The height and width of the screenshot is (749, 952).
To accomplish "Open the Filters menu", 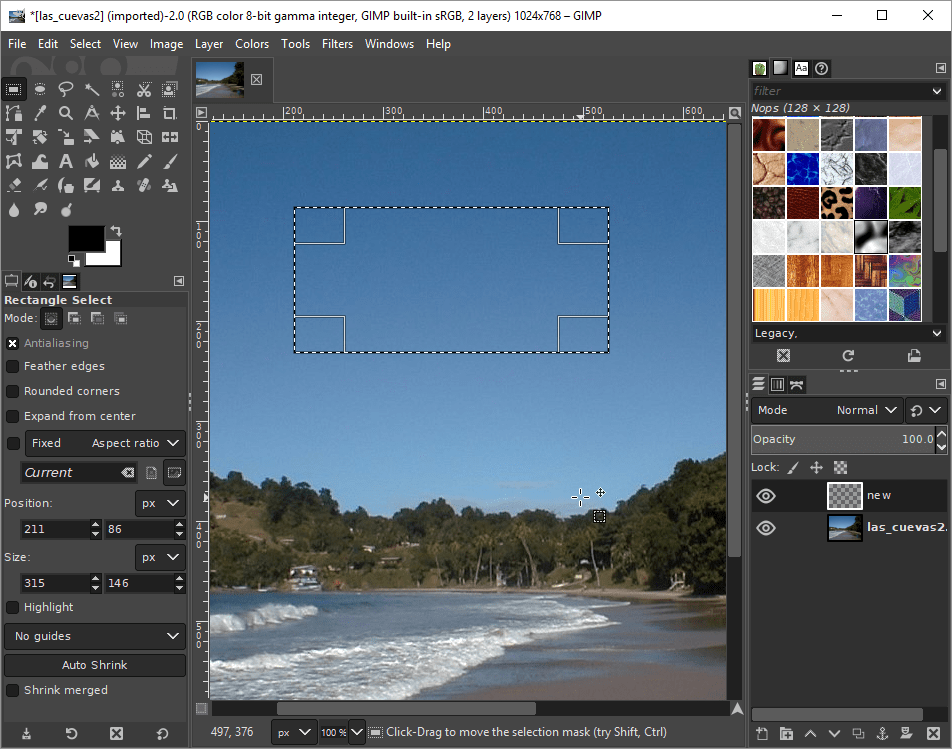I will coord(337,44).
